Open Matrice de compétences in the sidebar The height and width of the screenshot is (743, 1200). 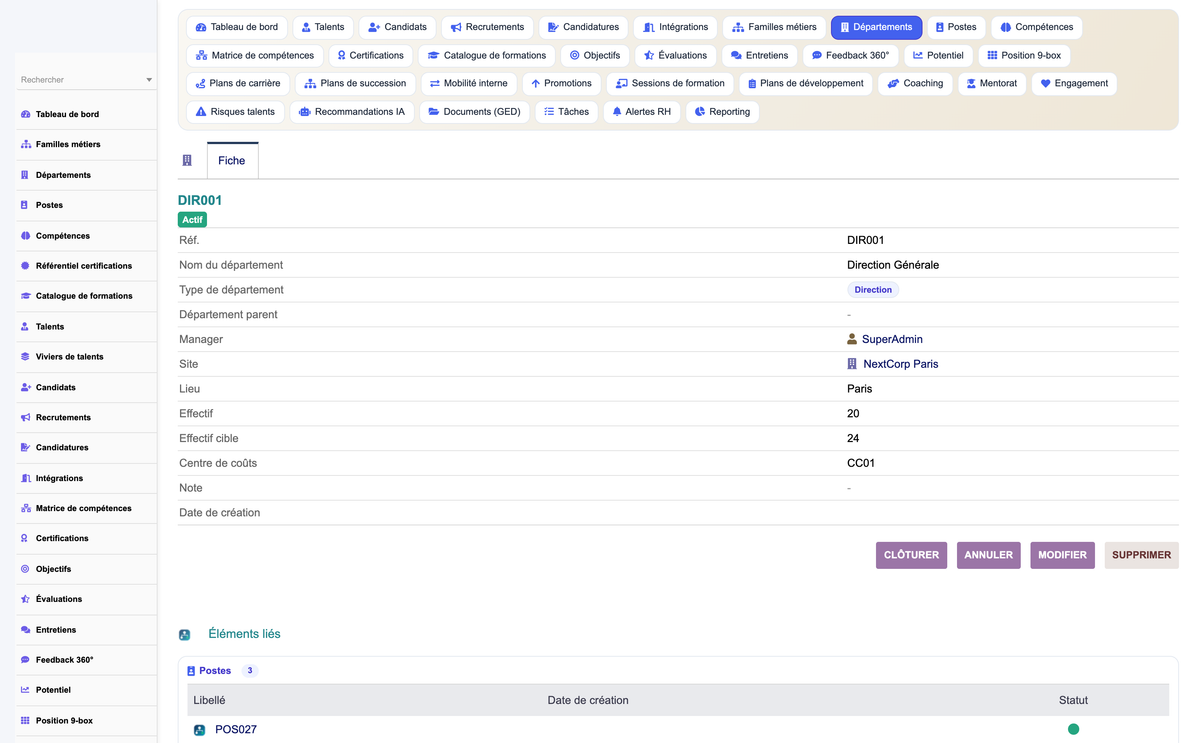click(84, 508)
